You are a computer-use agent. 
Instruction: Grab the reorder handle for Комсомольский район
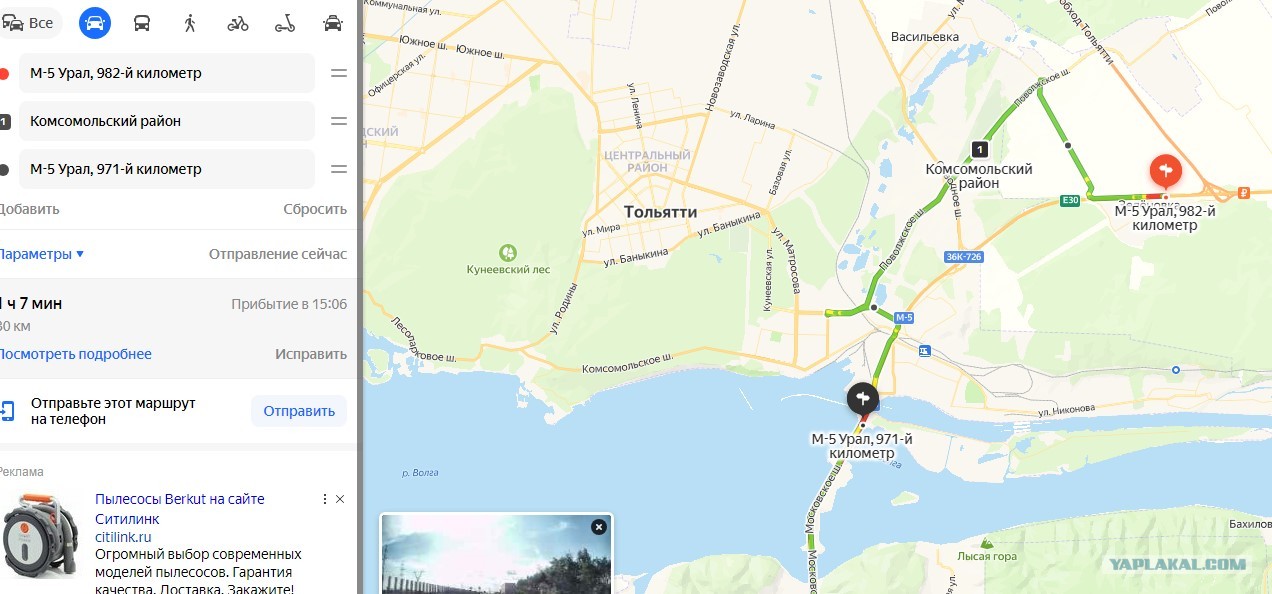[x=339, y=121]
